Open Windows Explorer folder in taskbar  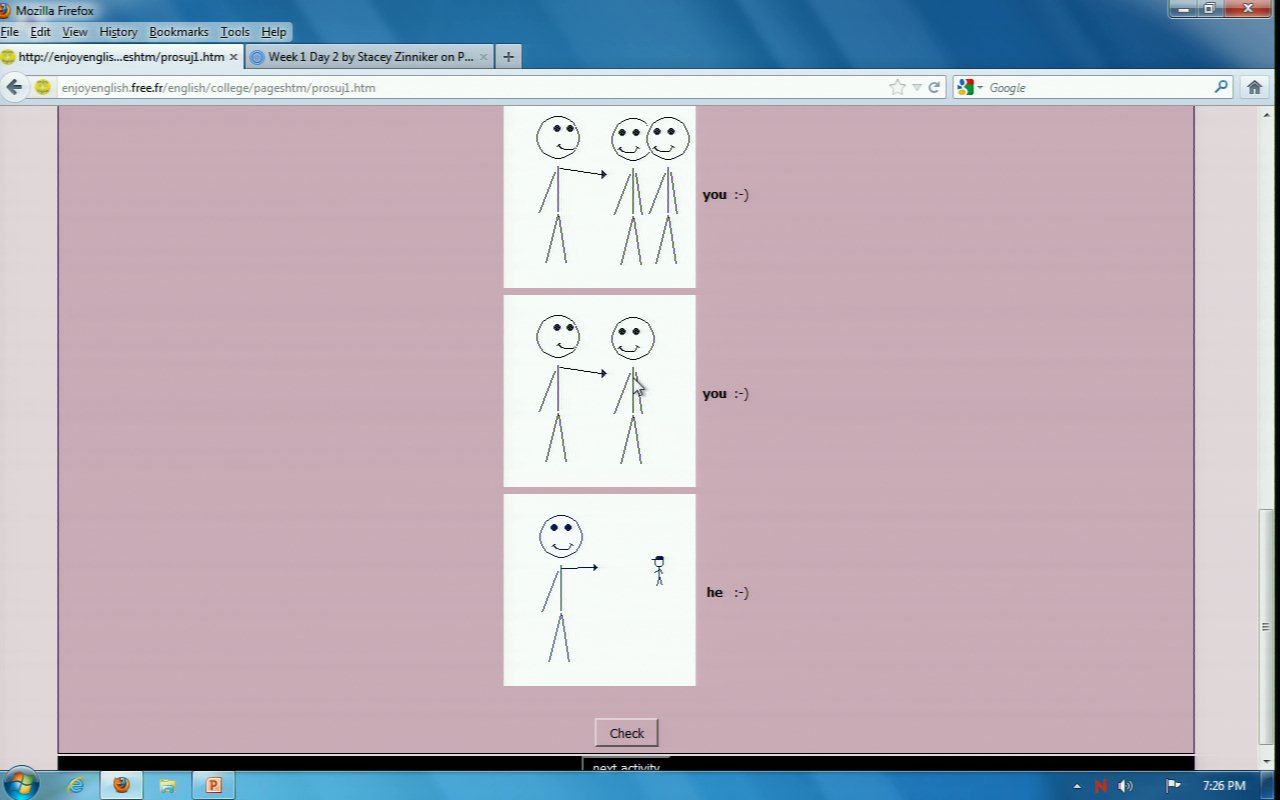tap(167, 785)
